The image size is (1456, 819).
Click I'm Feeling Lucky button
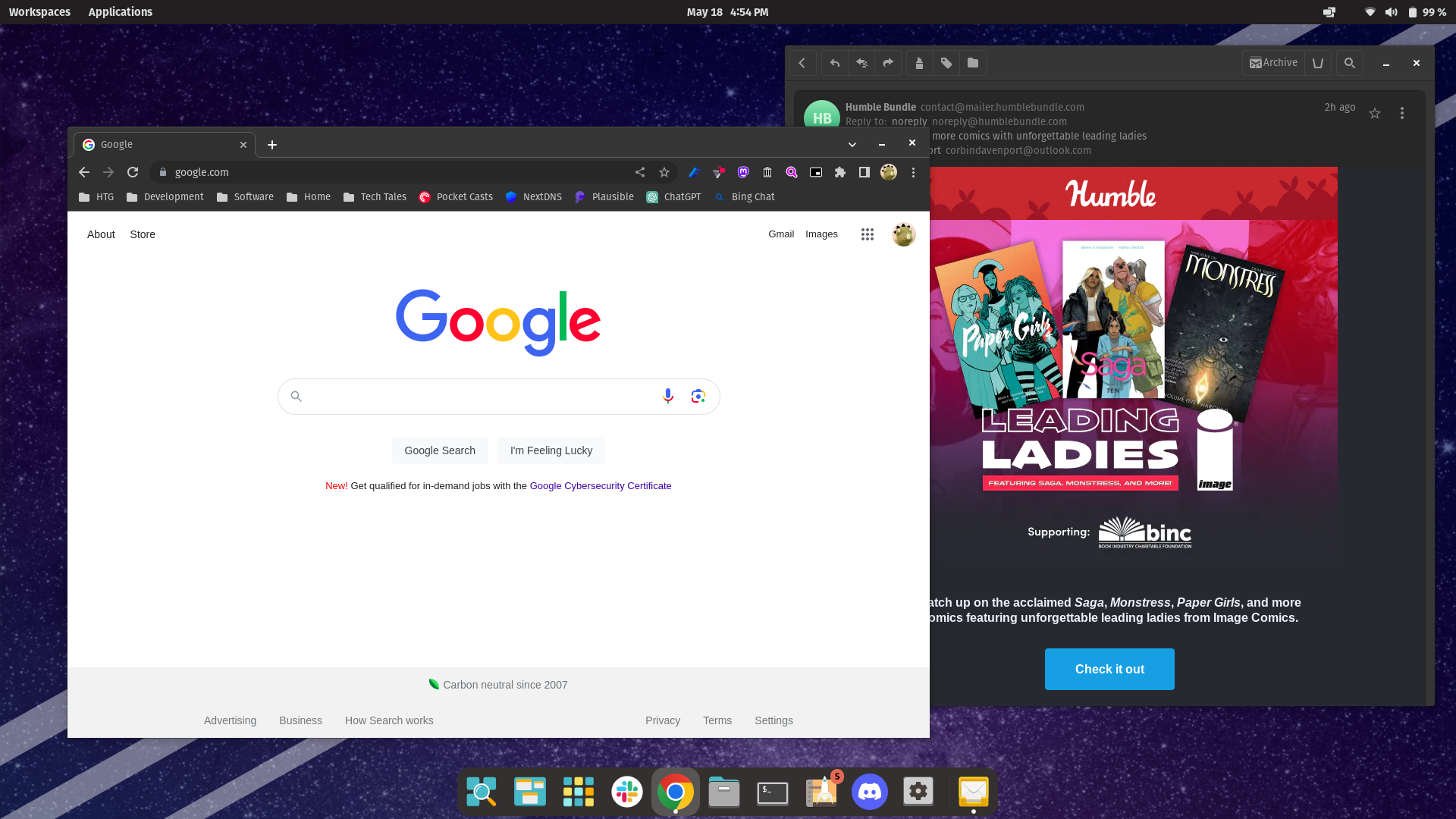tap(551, 450)
